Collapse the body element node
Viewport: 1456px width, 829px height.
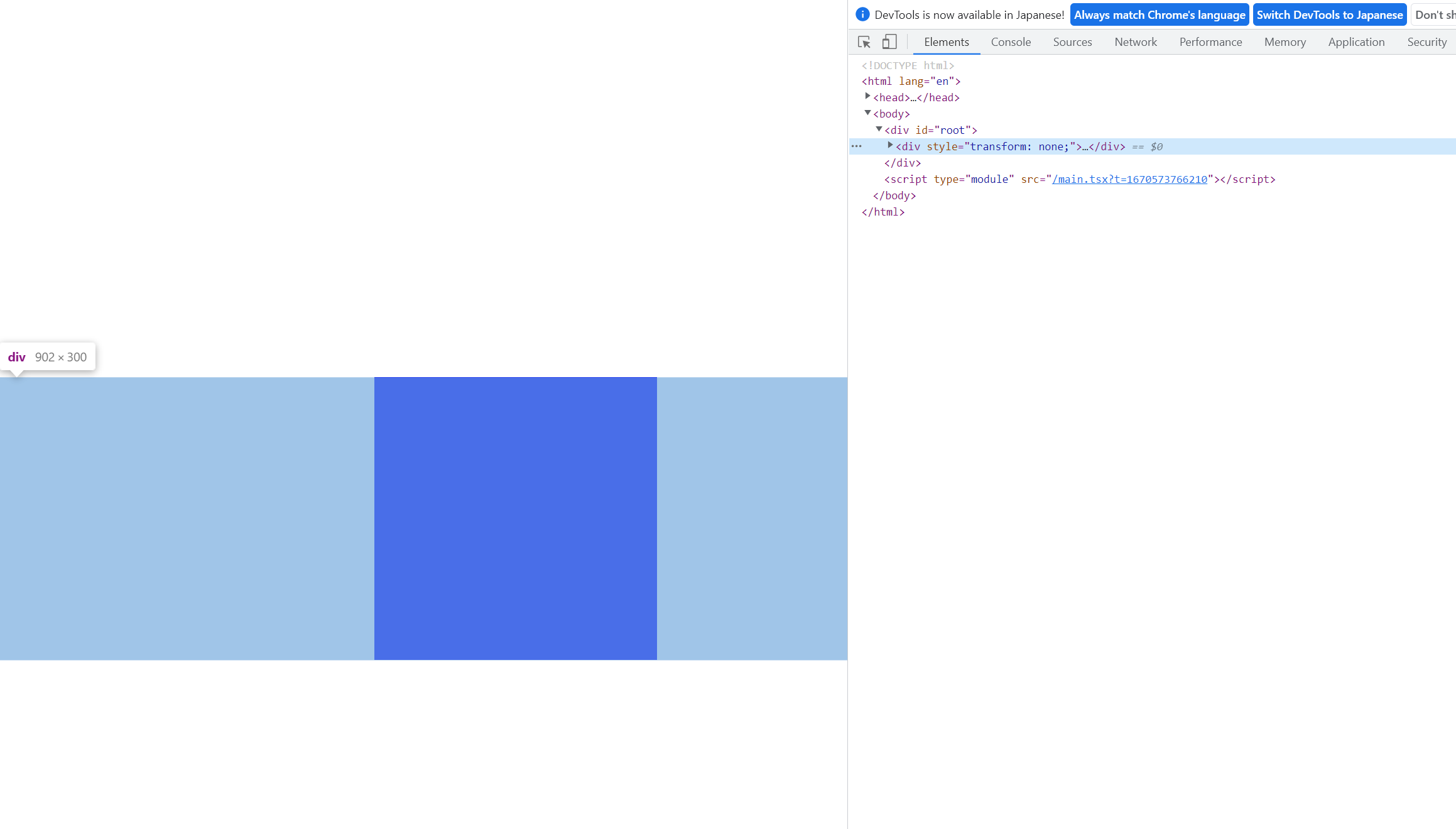pos(867,113)
